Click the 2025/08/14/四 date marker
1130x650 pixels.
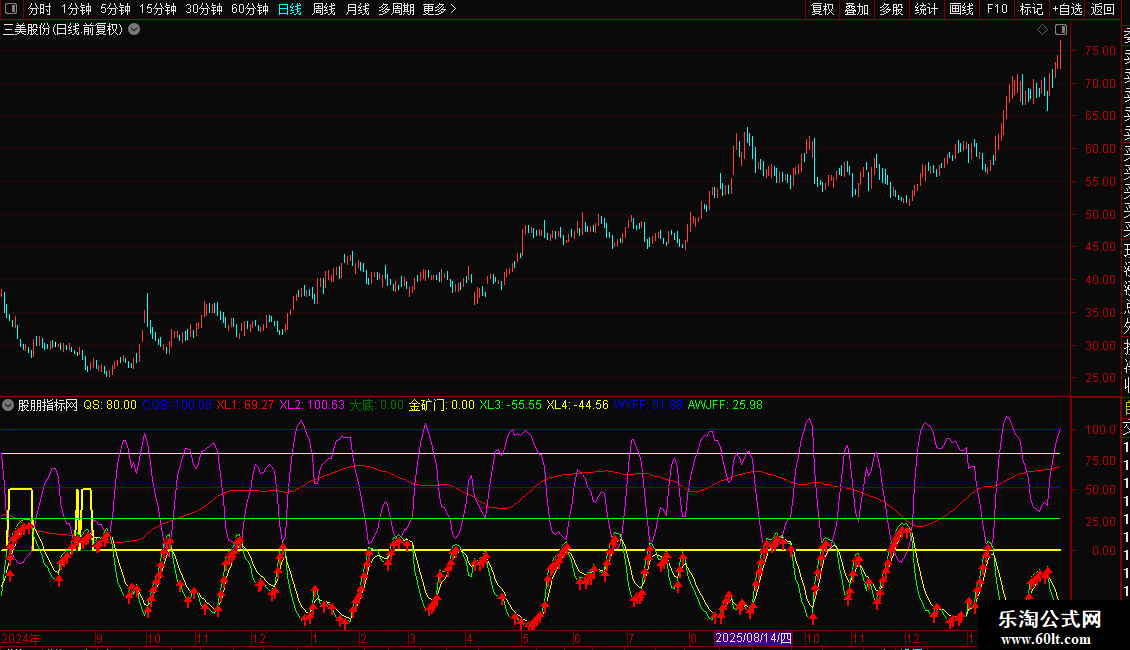[x=753, y=638]
